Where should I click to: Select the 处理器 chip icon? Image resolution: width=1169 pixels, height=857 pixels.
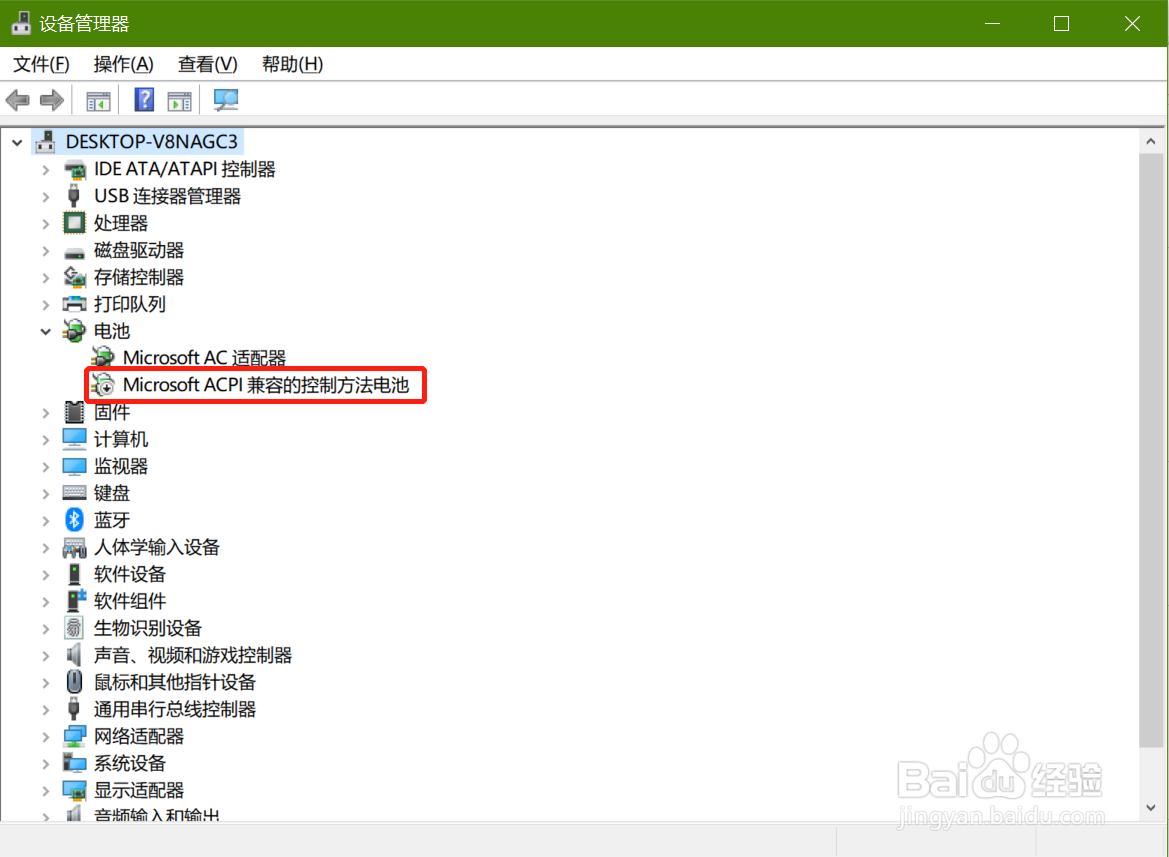75,224
